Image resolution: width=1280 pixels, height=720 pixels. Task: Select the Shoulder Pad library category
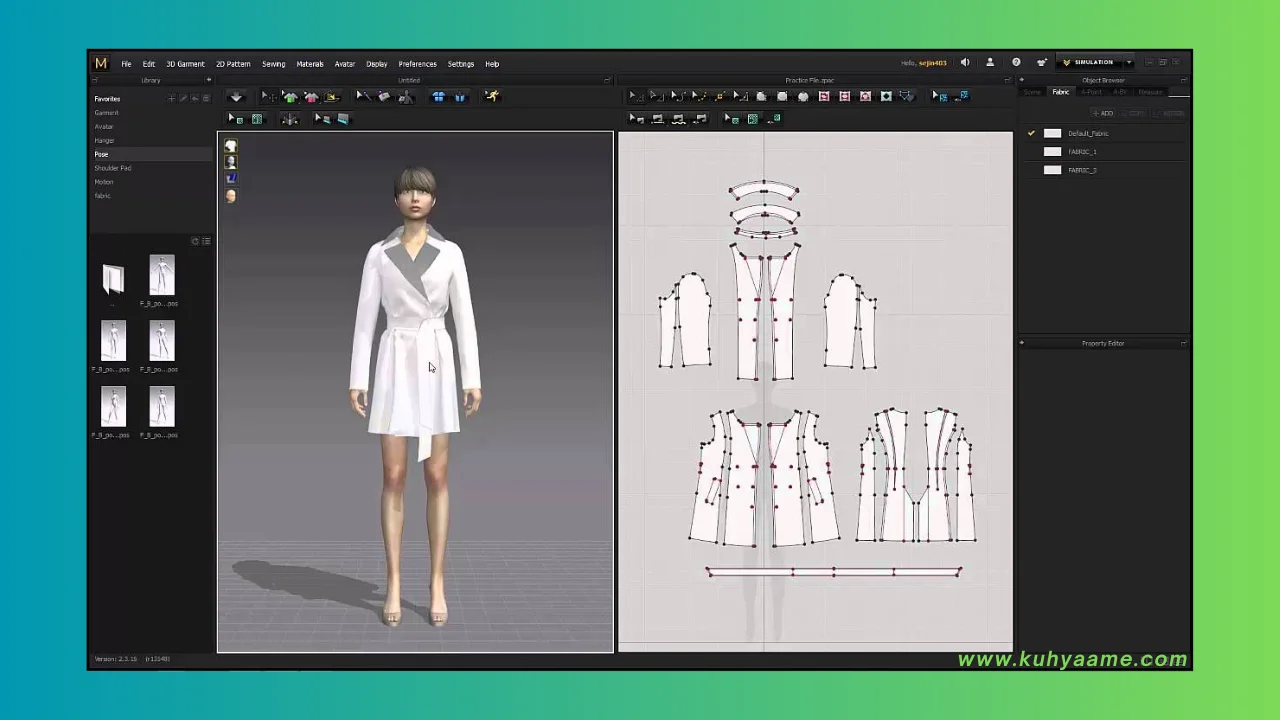point(112,168)
